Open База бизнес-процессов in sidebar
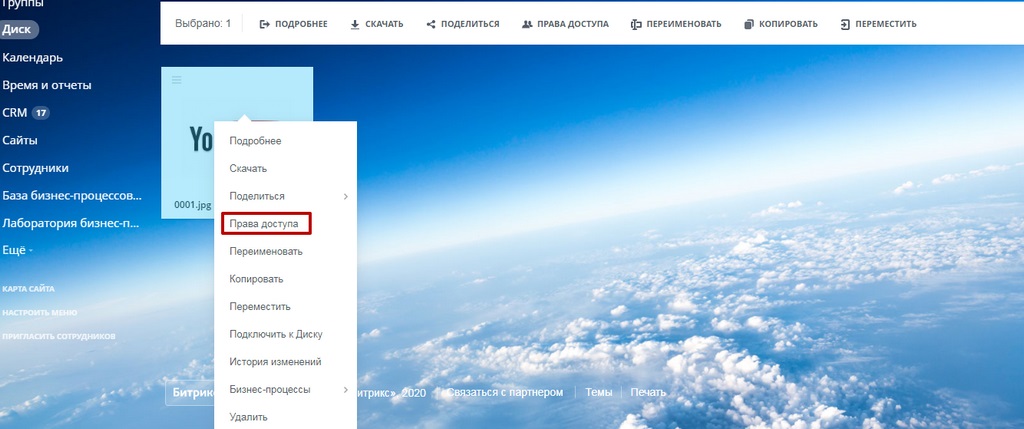Screen dimensions: 1024x429 72,195
